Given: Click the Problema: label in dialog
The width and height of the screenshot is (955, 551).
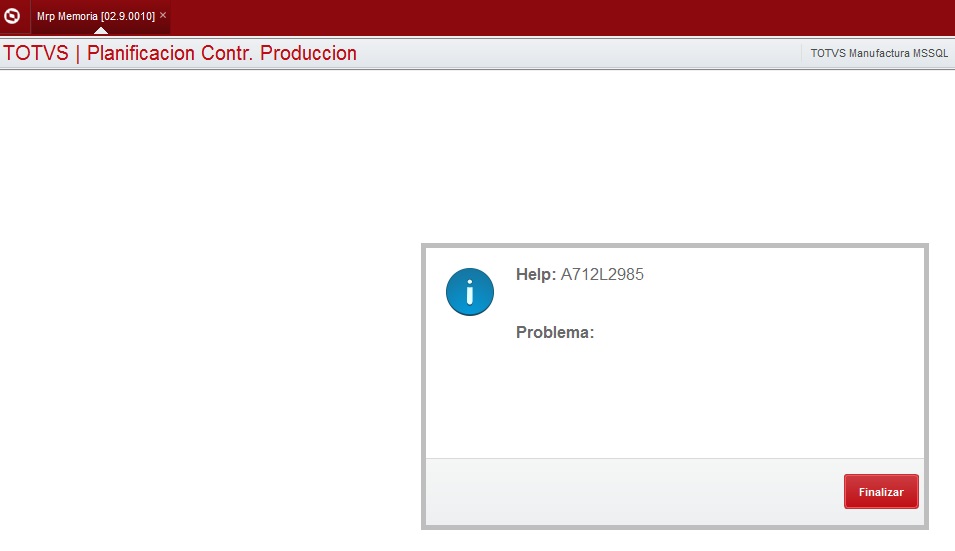Looking at the screenshot, I should point(555,332).
